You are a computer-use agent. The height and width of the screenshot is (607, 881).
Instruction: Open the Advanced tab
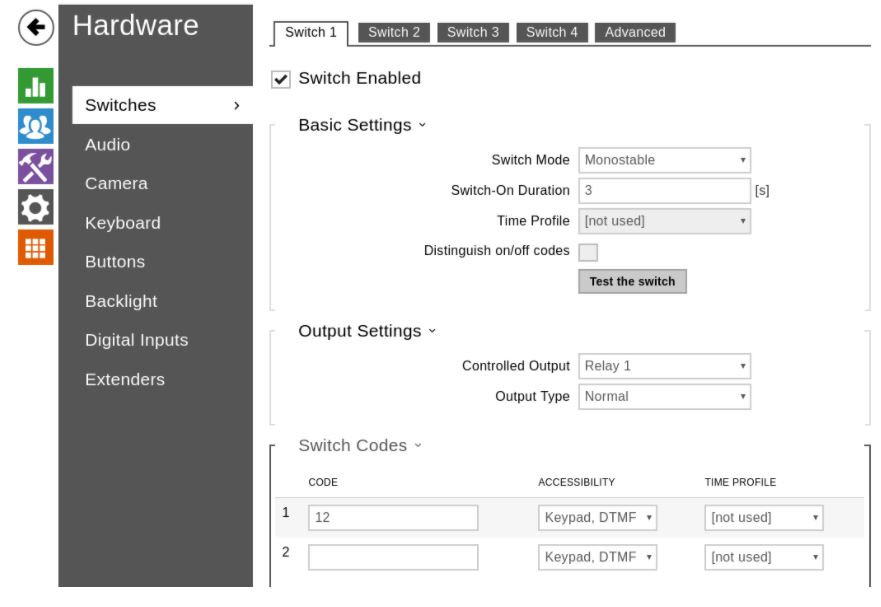point(635,32)
